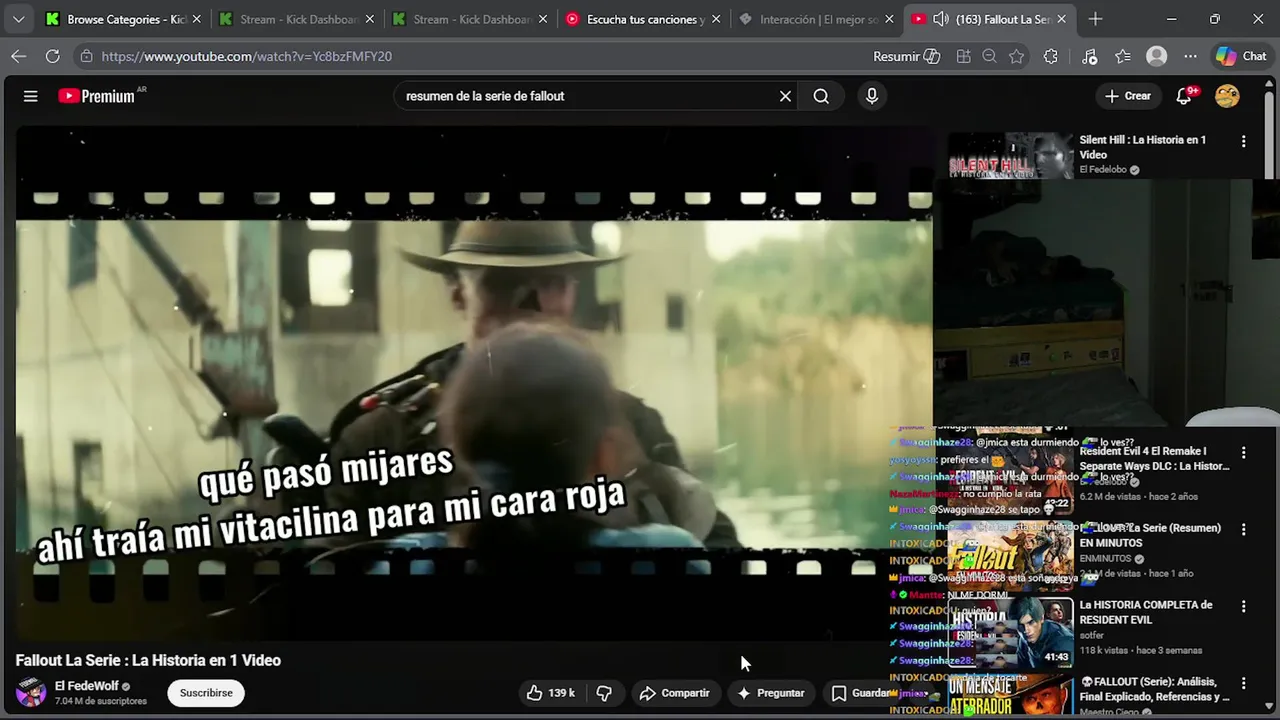Click the YouTube search input field
The height and width of the screenshot is (720, 1280).
pos(585,96)
